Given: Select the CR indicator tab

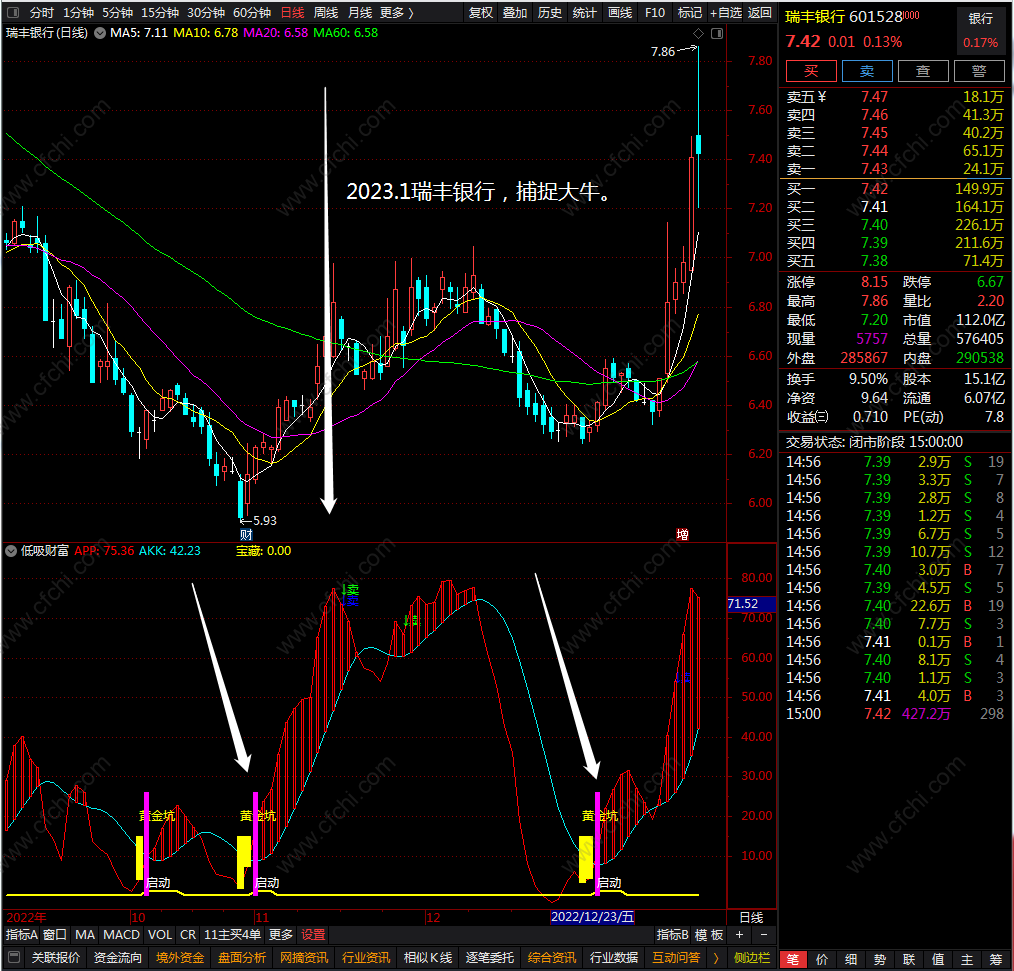Looking at the screenshot, I should point(188,935).
